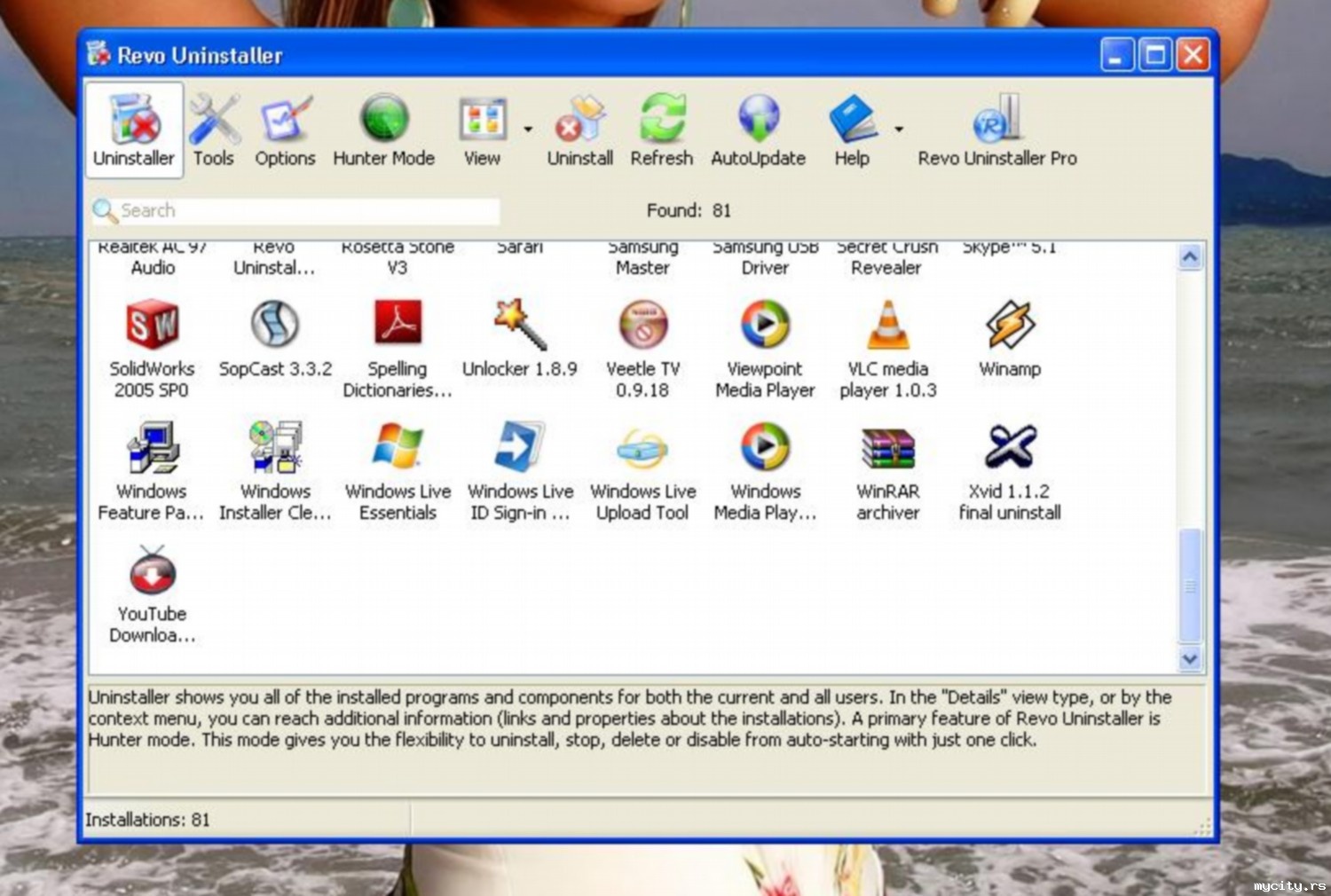This screenshot has width=1331, height=896.
Task: Open the Uninstaller toolbar section
Action: pos(134,130)
